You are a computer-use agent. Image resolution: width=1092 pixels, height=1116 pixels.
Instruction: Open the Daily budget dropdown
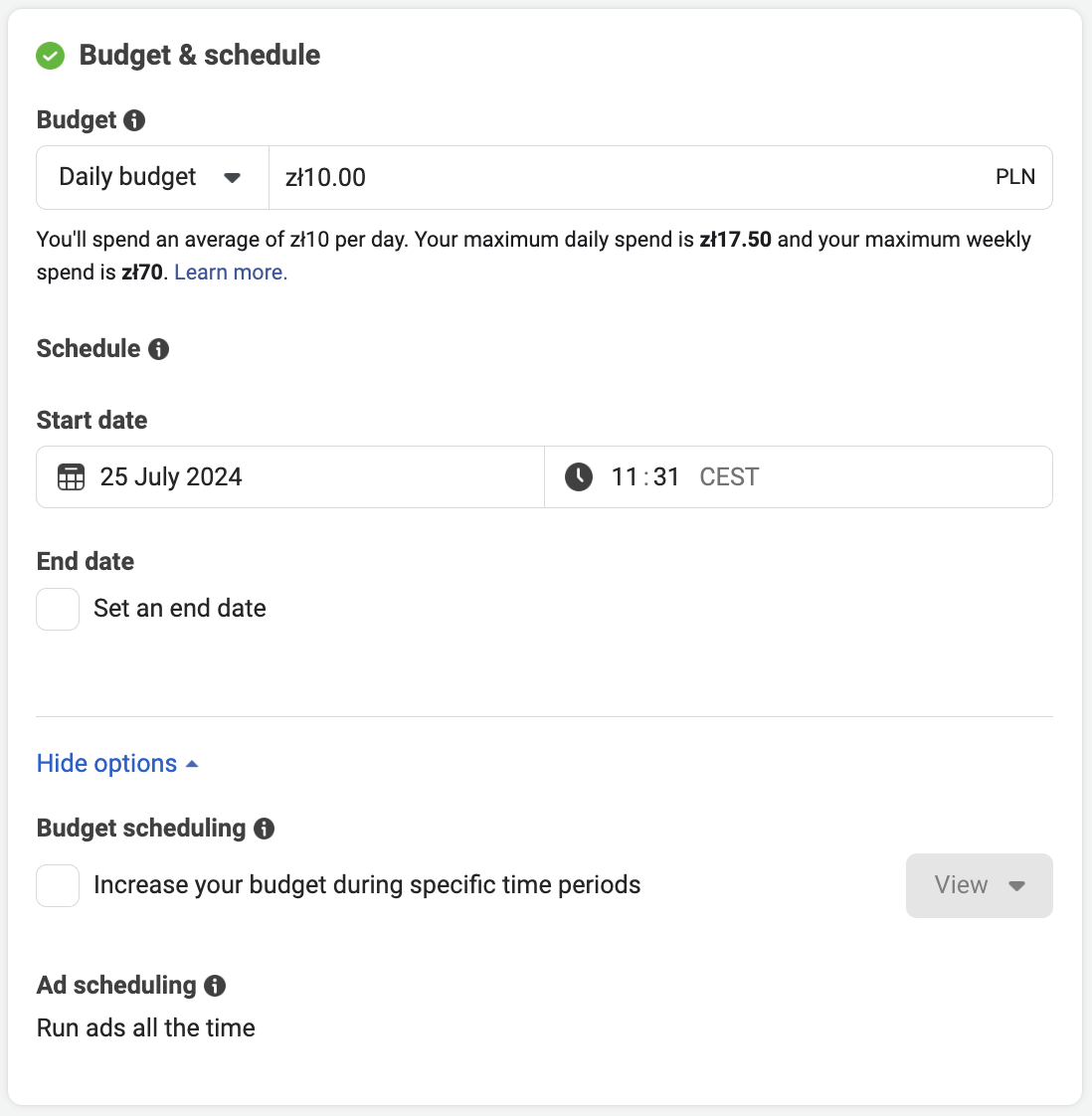152,178
